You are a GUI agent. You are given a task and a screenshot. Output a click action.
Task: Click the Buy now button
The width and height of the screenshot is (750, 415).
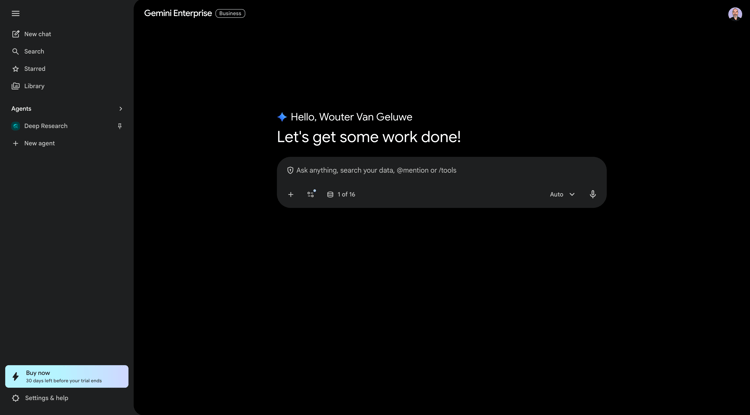click(x=66, y=377)
